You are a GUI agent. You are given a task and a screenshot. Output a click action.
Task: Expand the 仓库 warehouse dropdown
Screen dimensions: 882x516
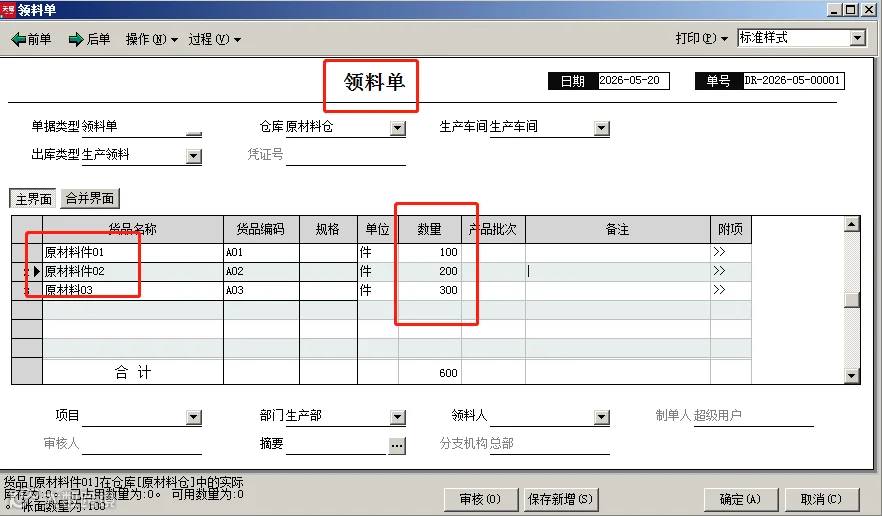[x=398, y=128]
